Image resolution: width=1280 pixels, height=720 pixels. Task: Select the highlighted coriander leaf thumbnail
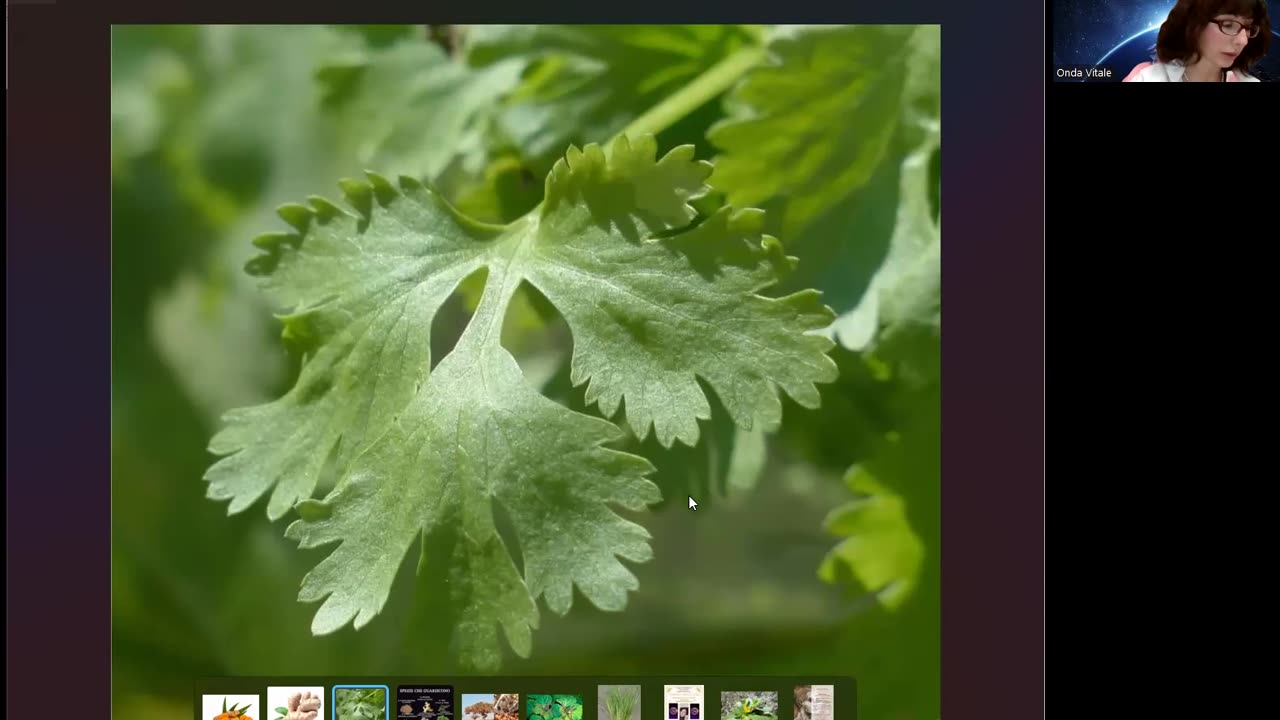(360, 703)
